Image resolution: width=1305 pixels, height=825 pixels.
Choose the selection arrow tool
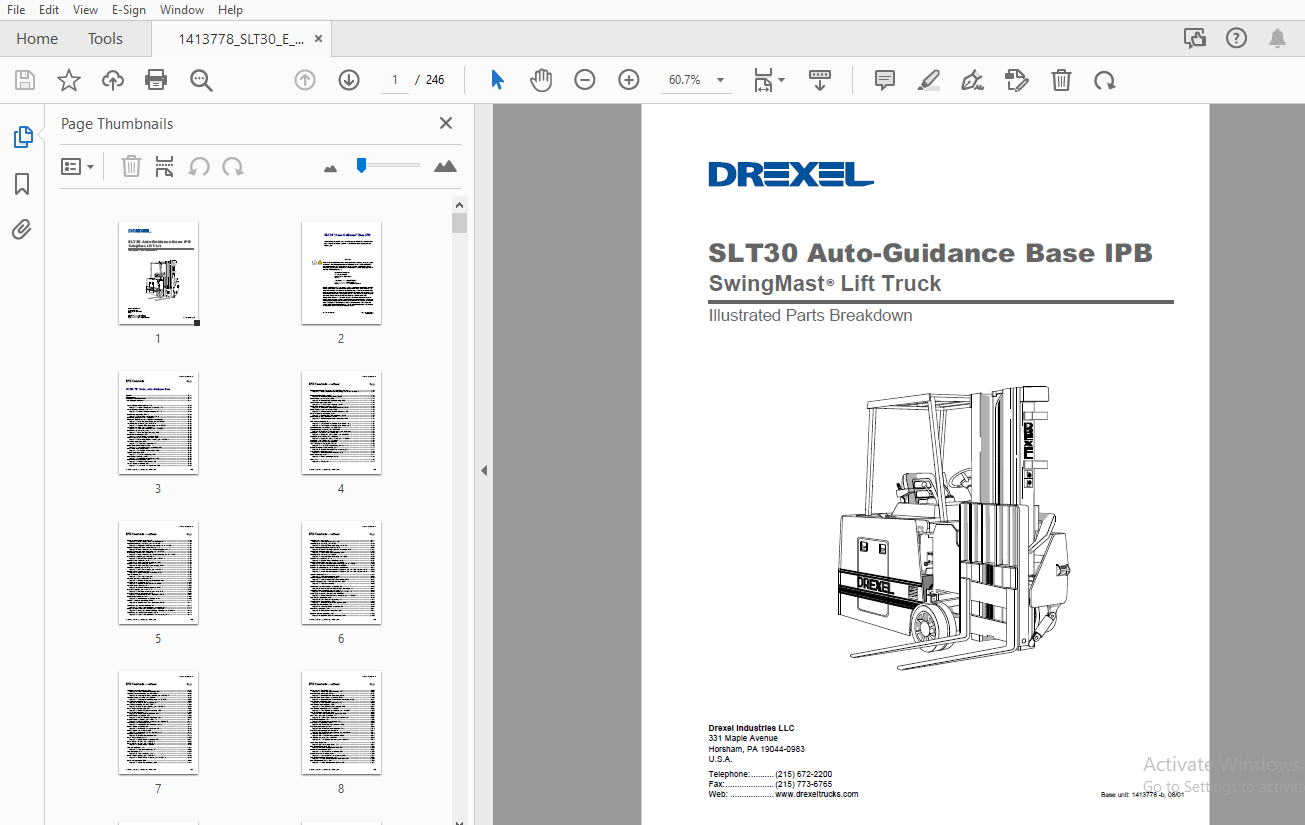point(497,80)
